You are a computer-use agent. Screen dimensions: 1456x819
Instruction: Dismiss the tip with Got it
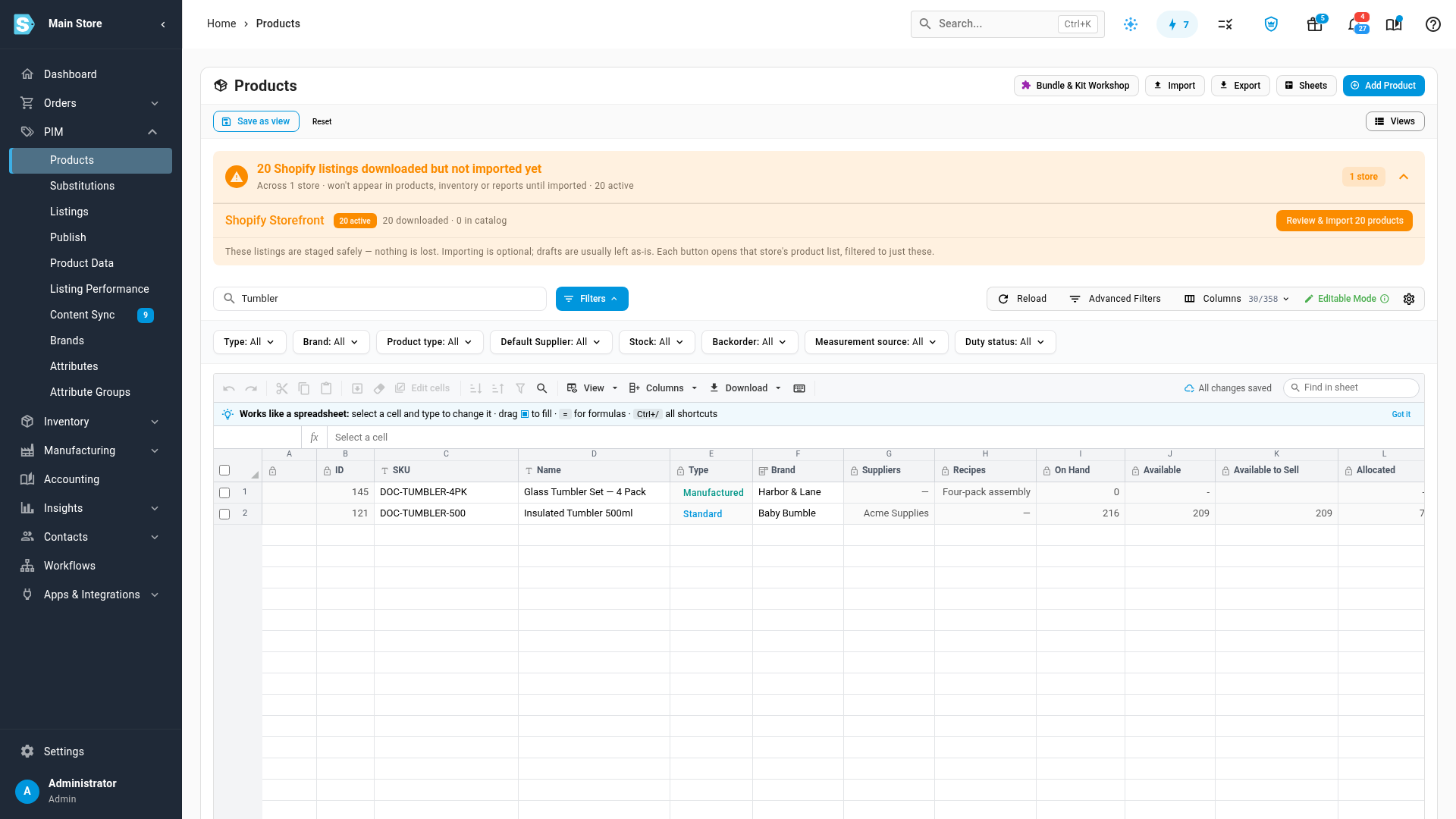(1401, 414)
